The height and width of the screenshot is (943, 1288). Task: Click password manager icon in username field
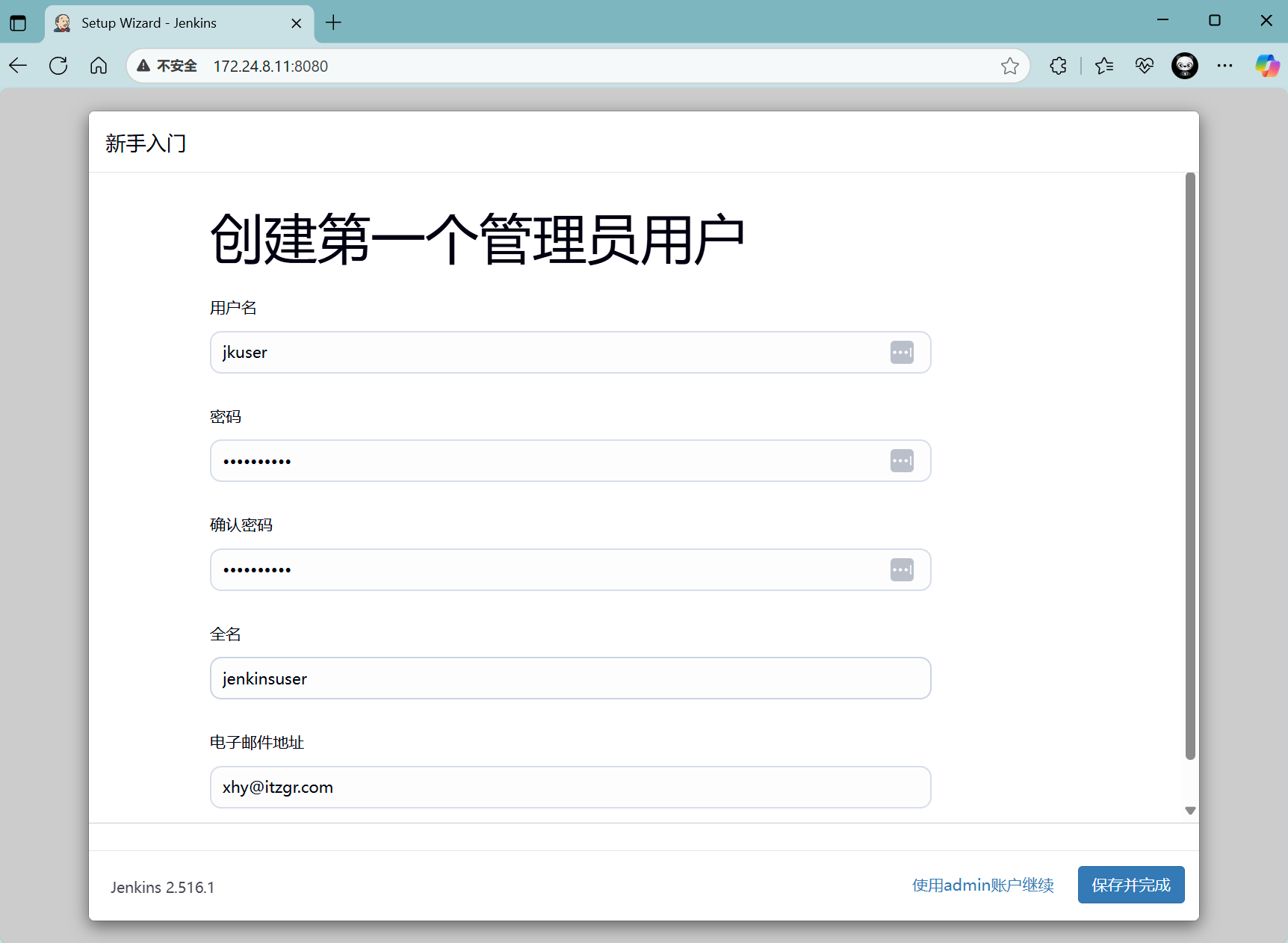902,353
